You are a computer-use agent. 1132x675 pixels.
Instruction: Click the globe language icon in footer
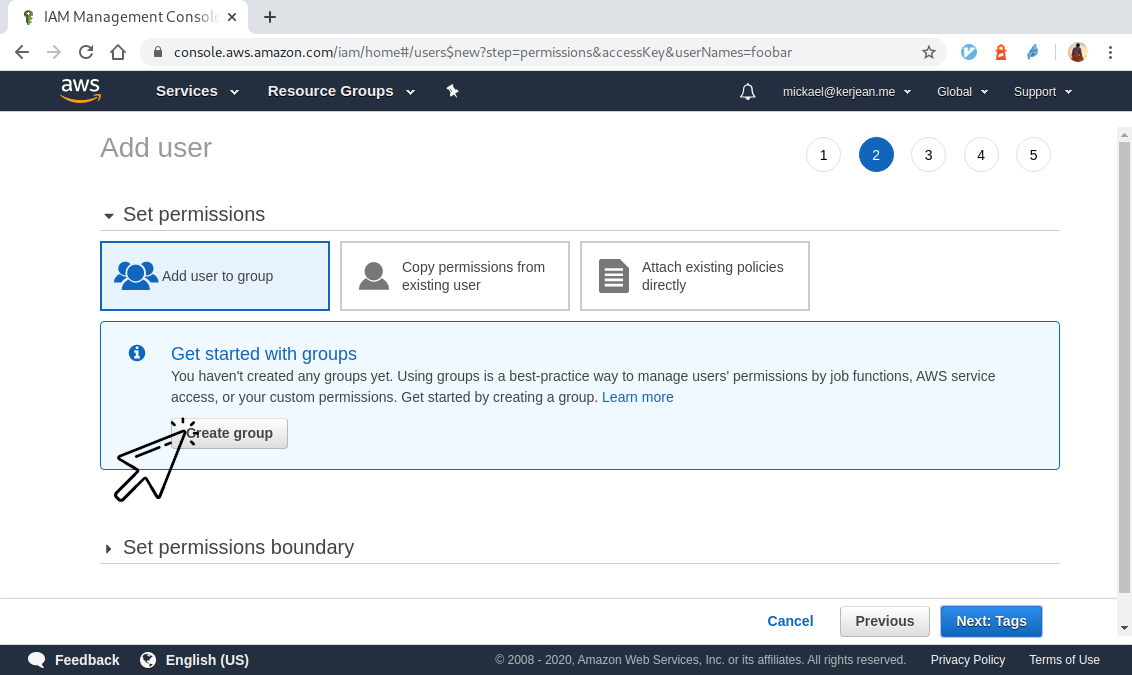(148, 660)
